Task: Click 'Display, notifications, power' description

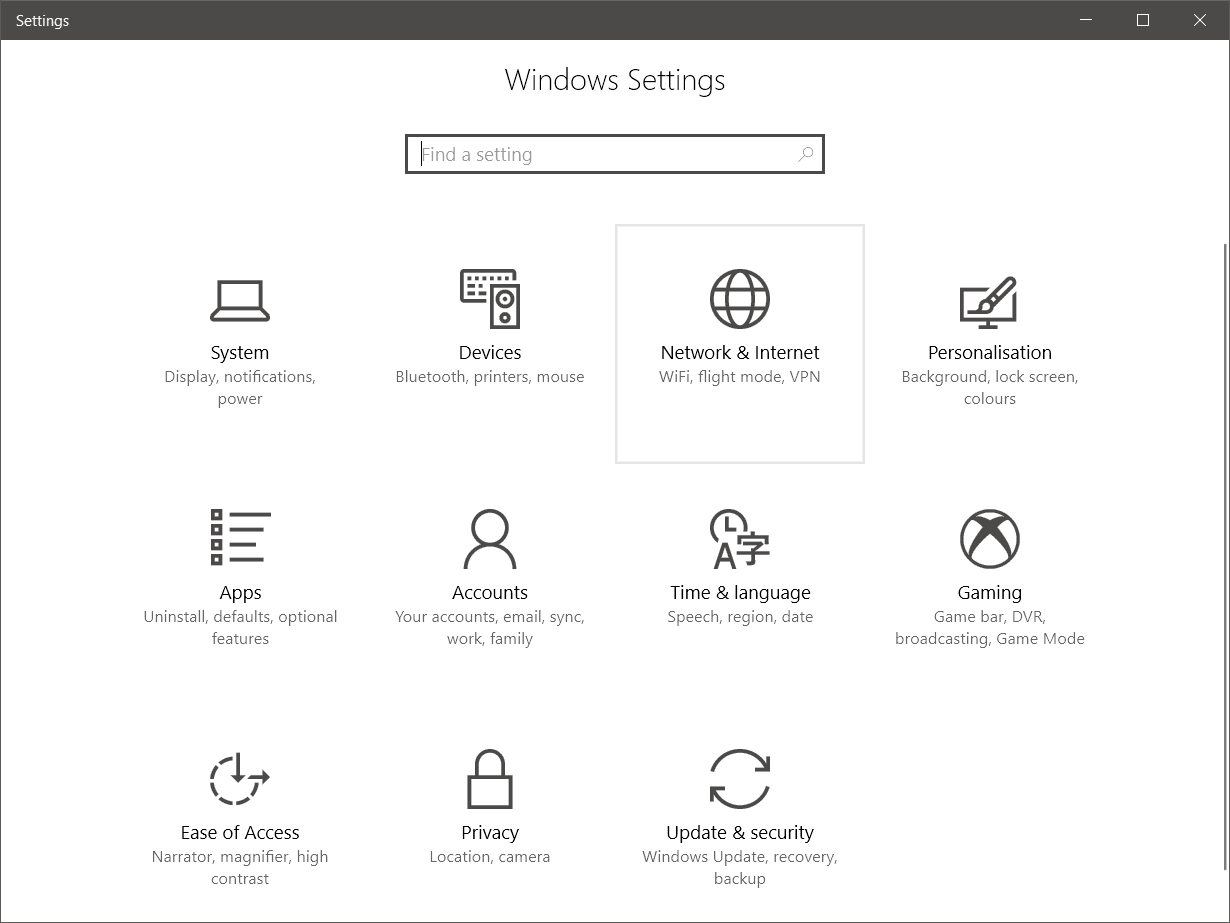Action: click(x=240, y=388)
